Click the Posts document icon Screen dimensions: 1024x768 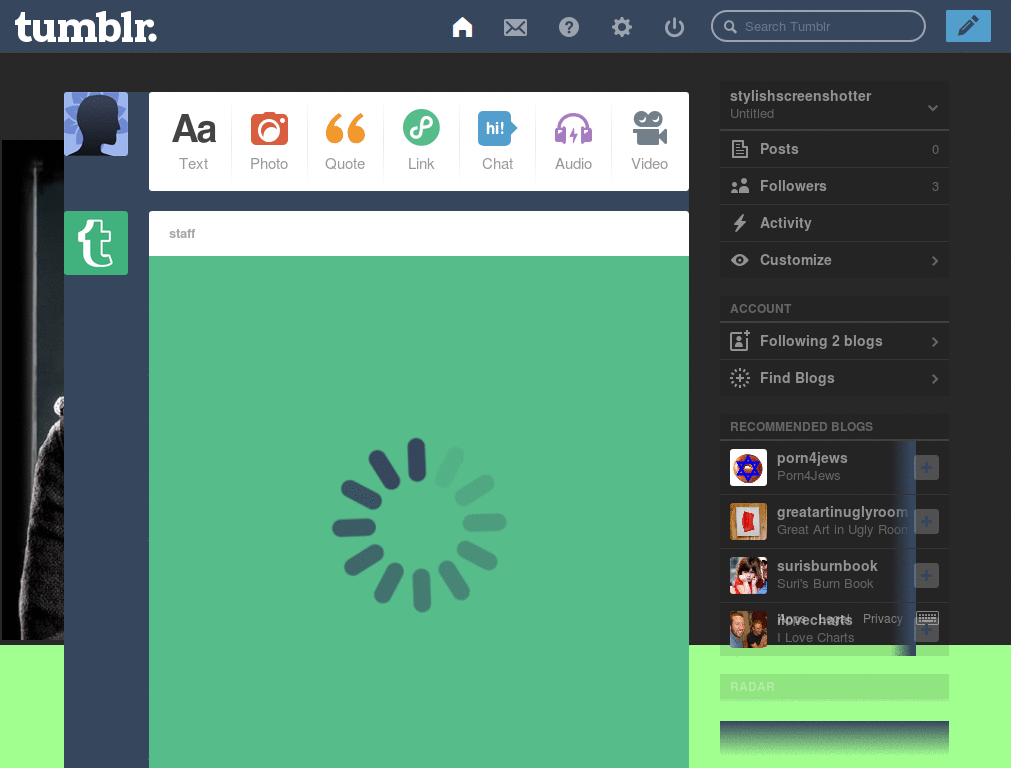click(x=739, y=149)
